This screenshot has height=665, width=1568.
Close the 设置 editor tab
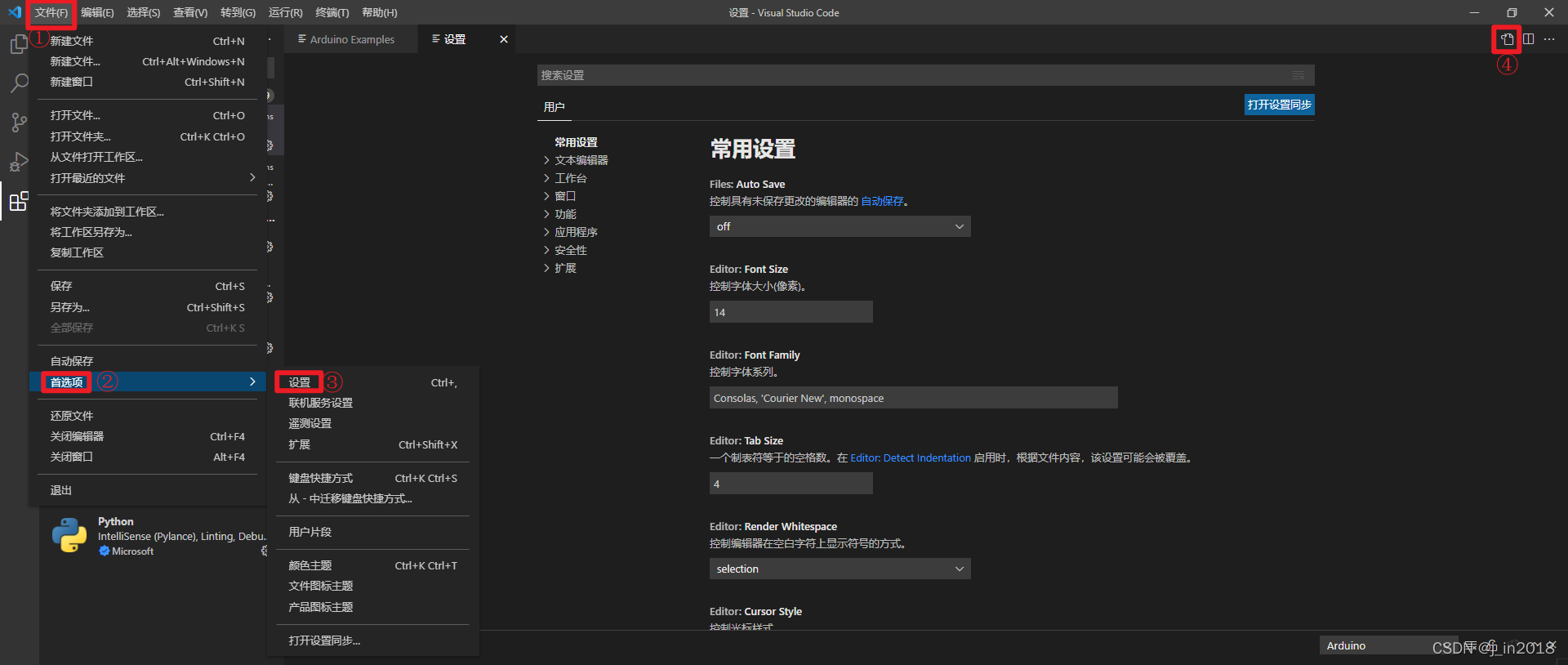504,39
